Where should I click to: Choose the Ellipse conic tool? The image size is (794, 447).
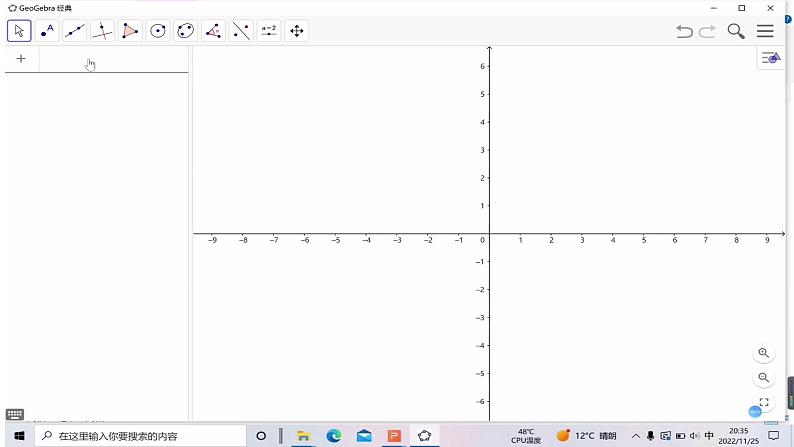point(185,31)
